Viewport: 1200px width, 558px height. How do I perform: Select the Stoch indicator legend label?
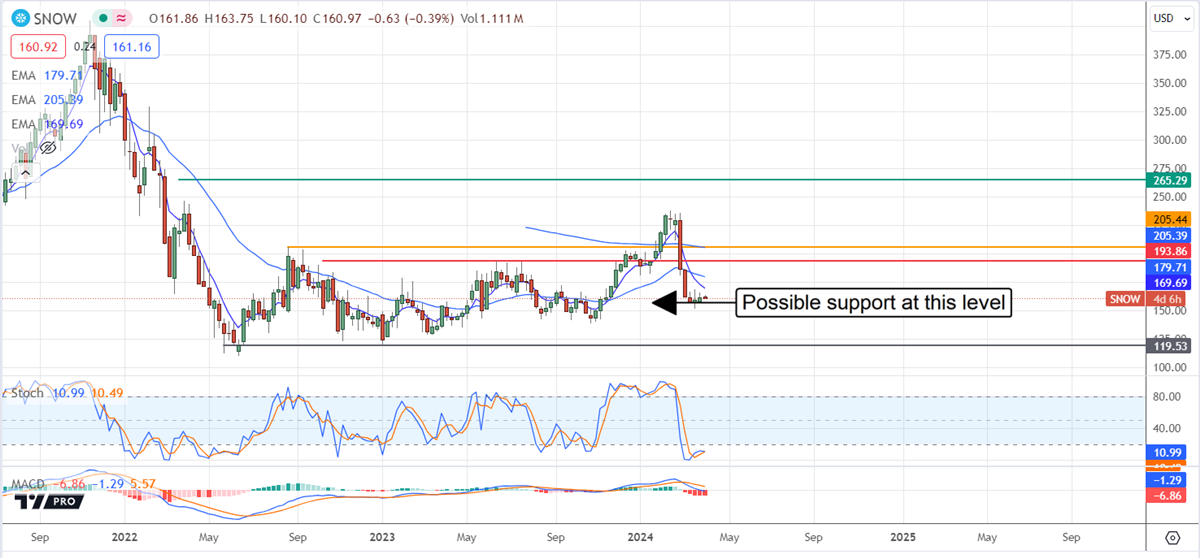tap(27, 393)
